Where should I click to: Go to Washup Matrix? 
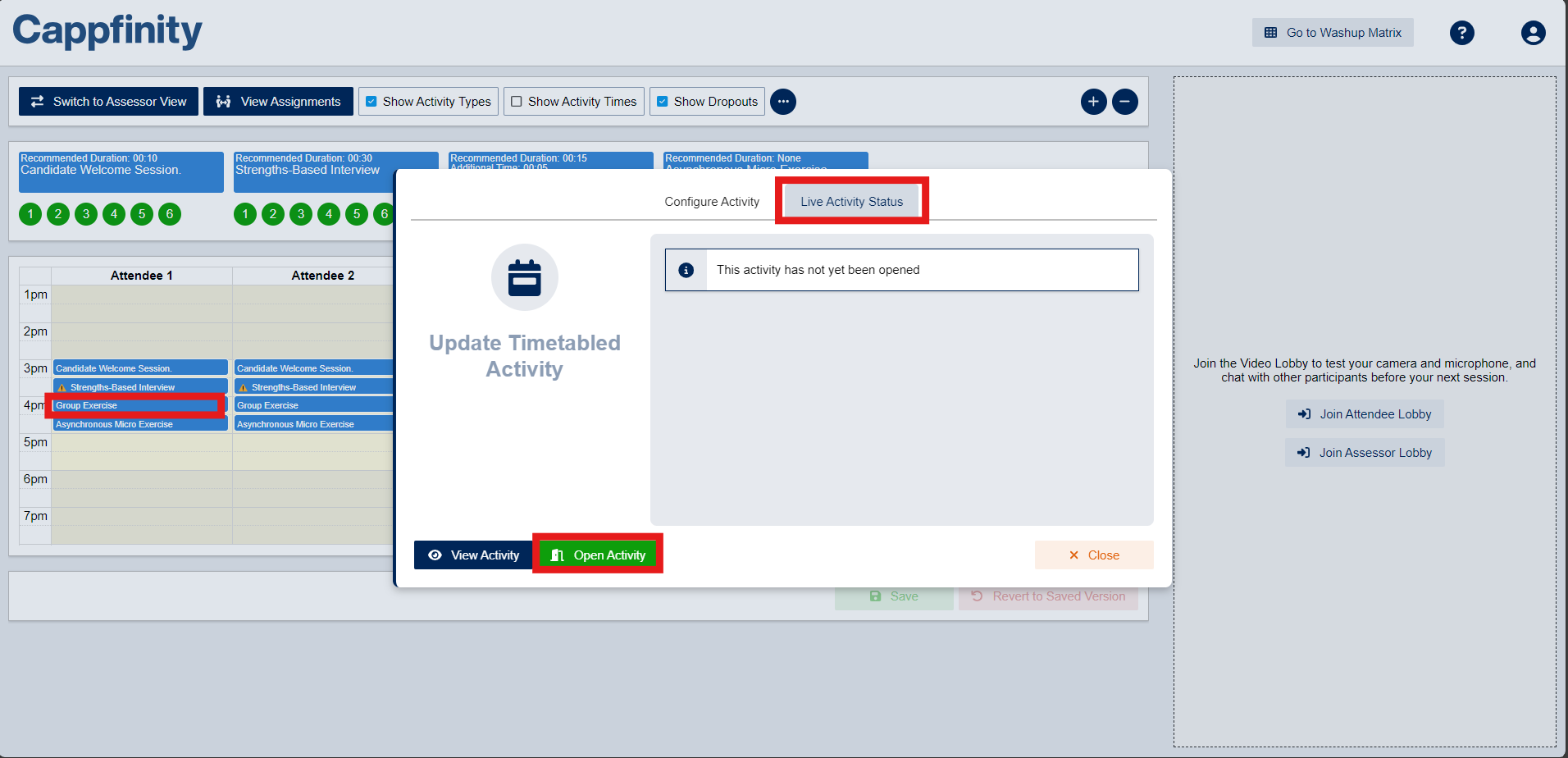click(x=1333, y=33)
